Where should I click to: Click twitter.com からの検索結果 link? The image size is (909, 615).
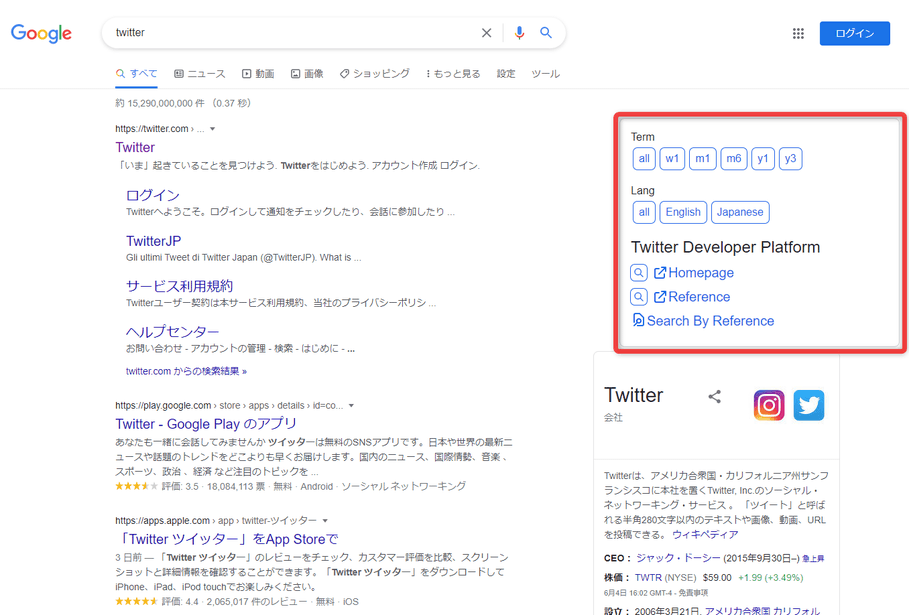tap(186, 371)
